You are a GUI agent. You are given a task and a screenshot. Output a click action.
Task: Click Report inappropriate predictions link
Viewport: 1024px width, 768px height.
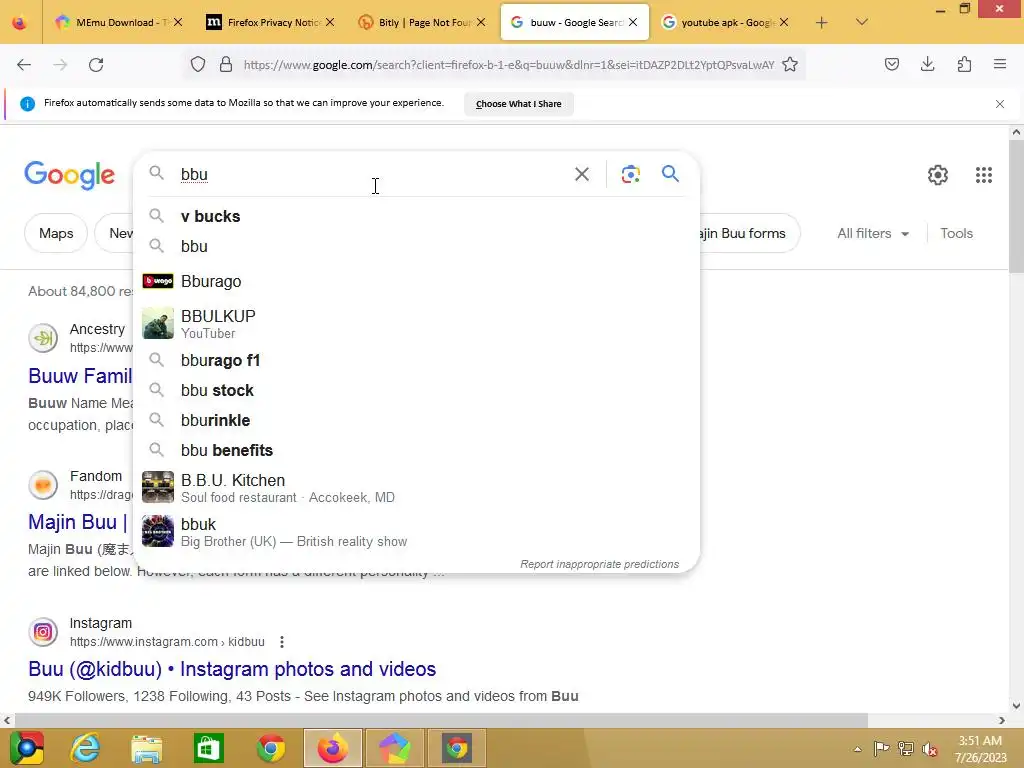600,564
